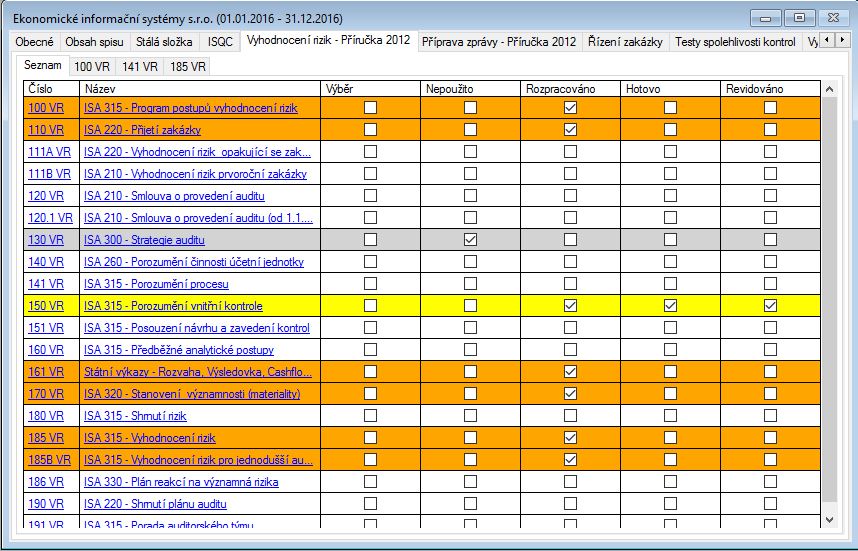This screenshot has width=858, height=551.
Task: Click the vertical scrollbar thumb of list
Action: coord(830,299)
